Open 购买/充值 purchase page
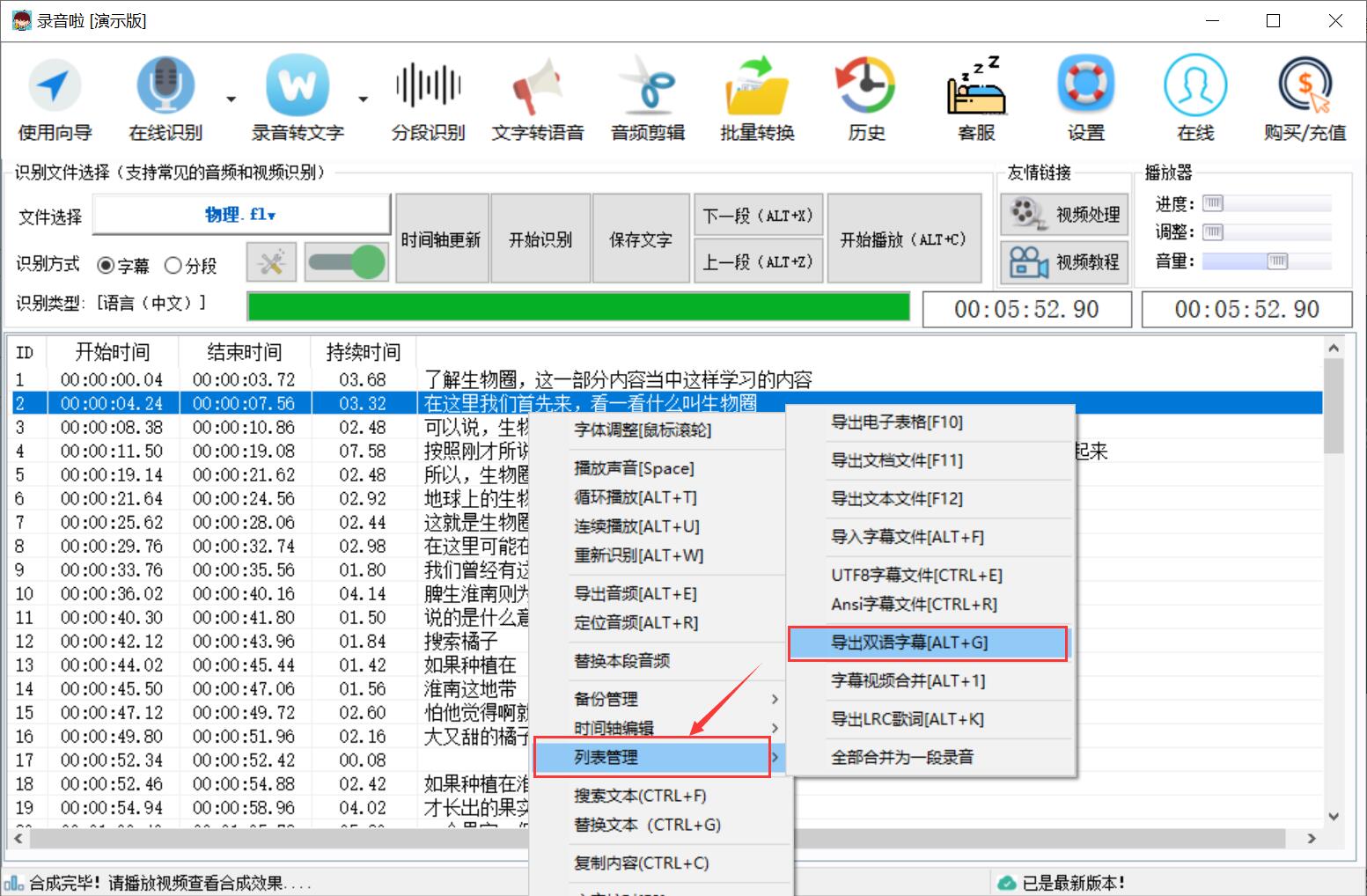The width and height of the screenshot is (1367, 896). click(1305, 99)
